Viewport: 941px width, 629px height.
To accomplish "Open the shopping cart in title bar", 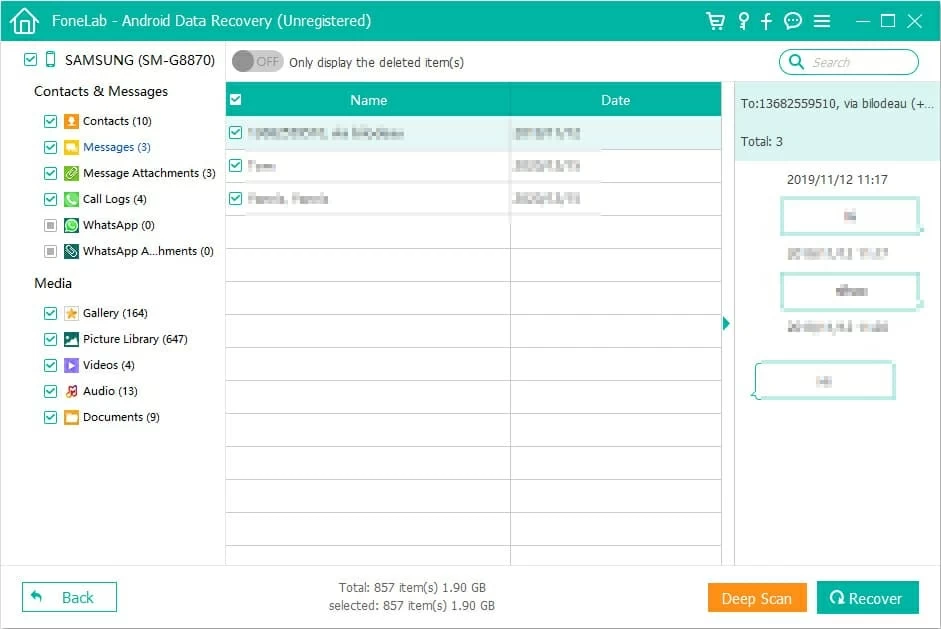I will 716,20.
